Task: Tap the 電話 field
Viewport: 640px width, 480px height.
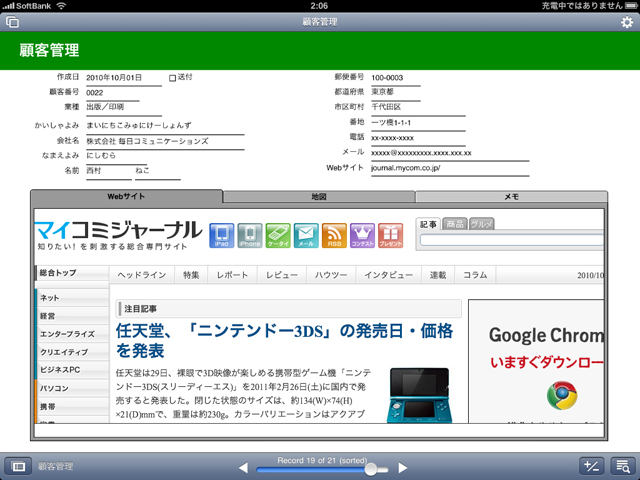Action: point(418,138)
